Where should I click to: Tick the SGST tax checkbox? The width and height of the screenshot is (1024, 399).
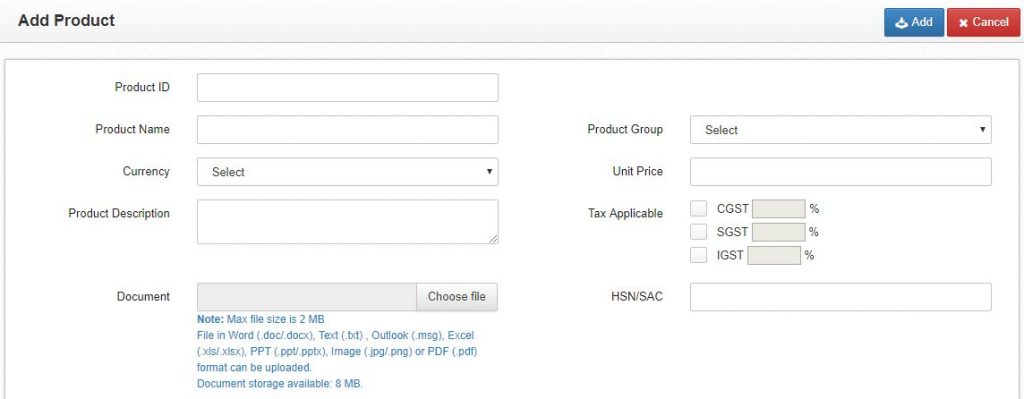(699, 232)
